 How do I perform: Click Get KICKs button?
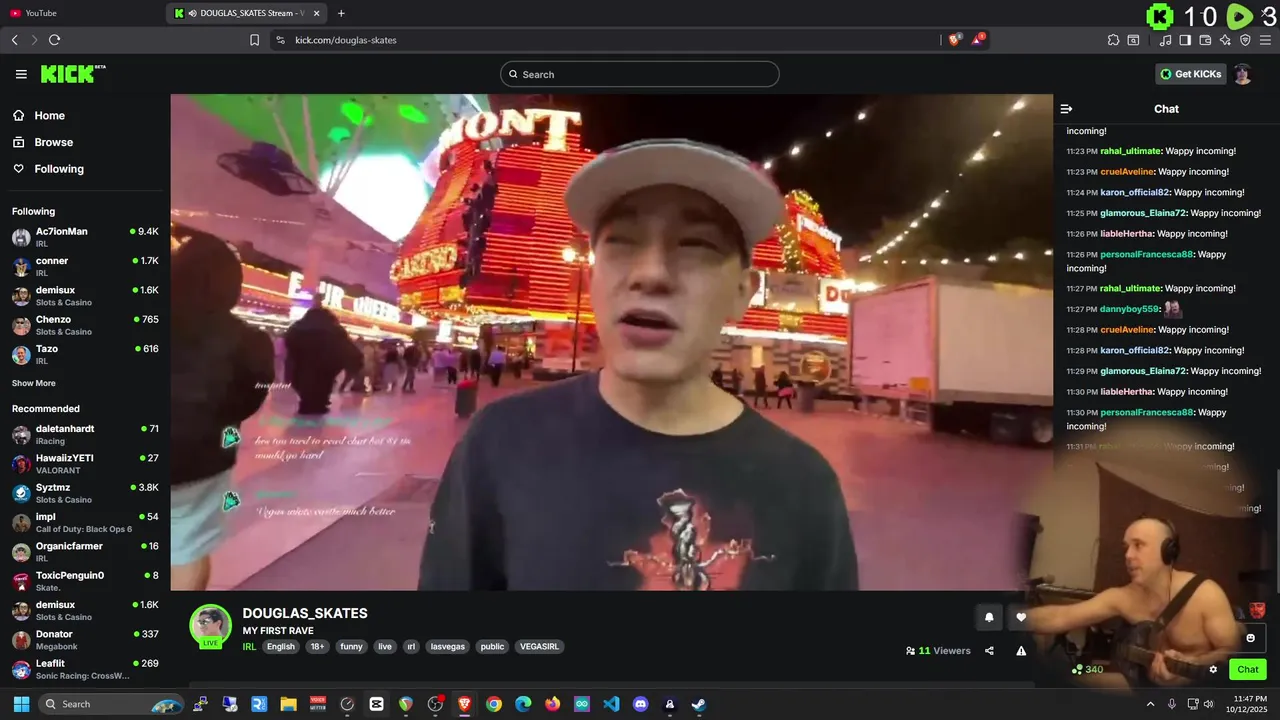tap(1190, 74)
